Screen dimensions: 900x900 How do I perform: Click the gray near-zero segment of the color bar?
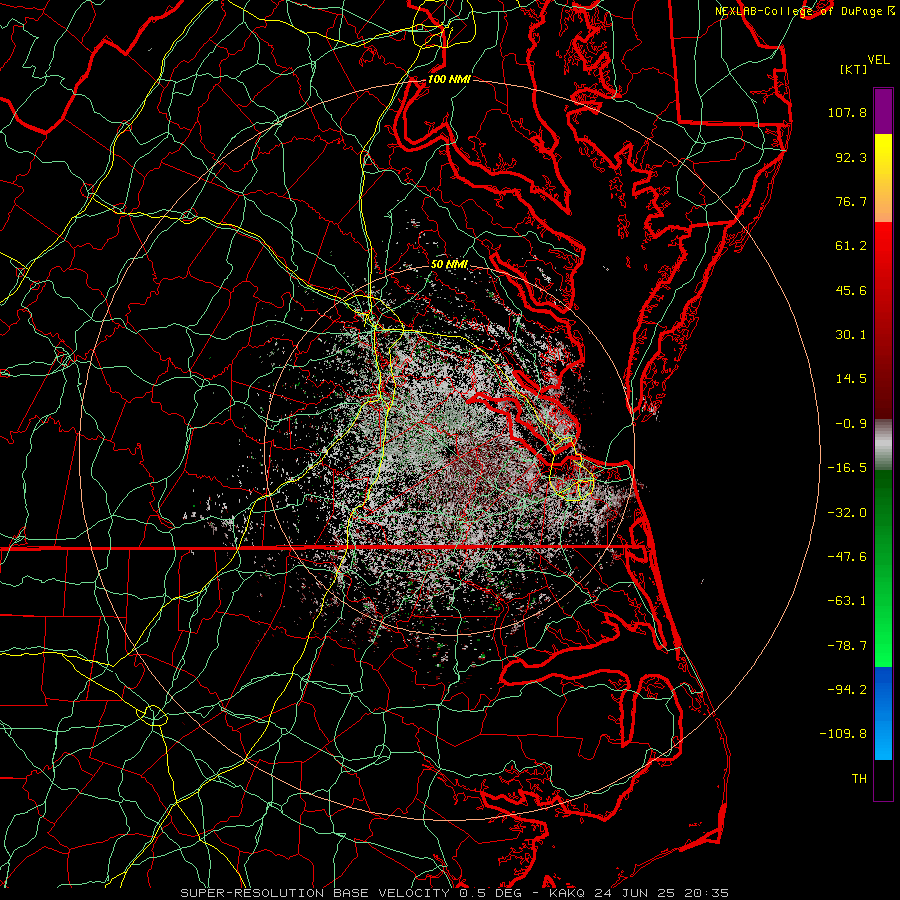coord(883,445)
